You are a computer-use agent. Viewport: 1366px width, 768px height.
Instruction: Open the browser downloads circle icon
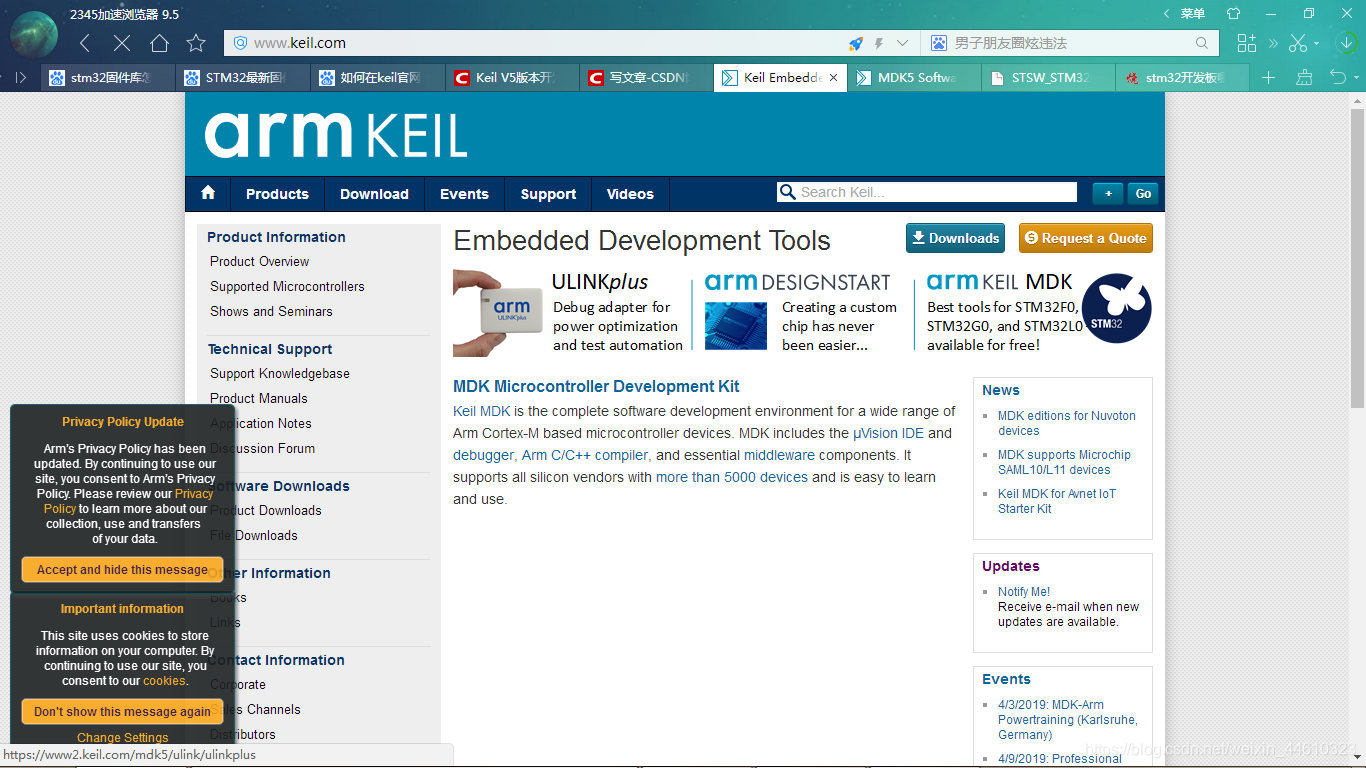pyautogui.click(x=1346, y=43)
